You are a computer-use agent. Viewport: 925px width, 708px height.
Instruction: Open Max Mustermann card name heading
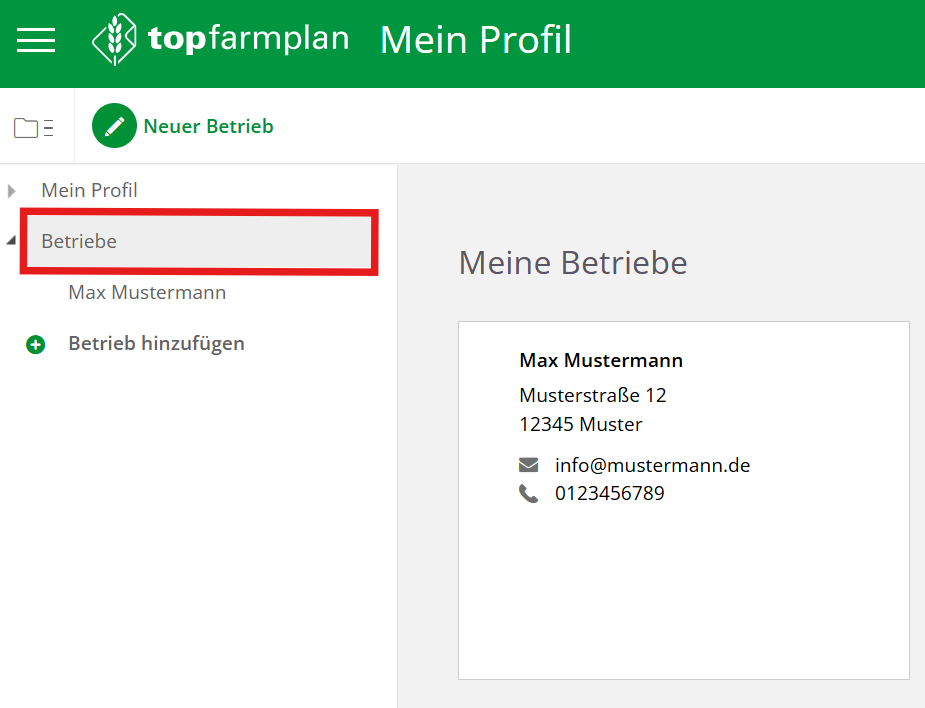(x=601, y=360)
